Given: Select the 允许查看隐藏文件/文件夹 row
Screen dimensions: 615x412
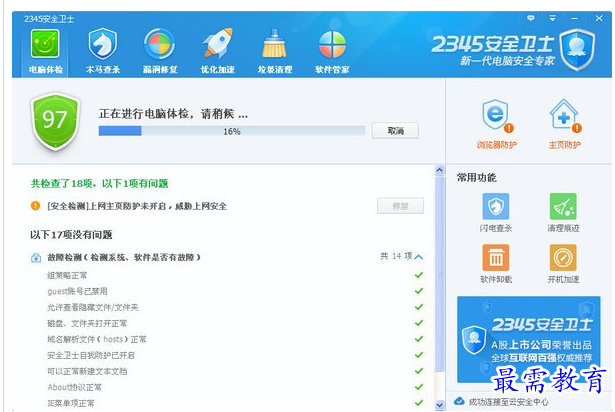Looking at the screenshot, I should pos(235,307).
